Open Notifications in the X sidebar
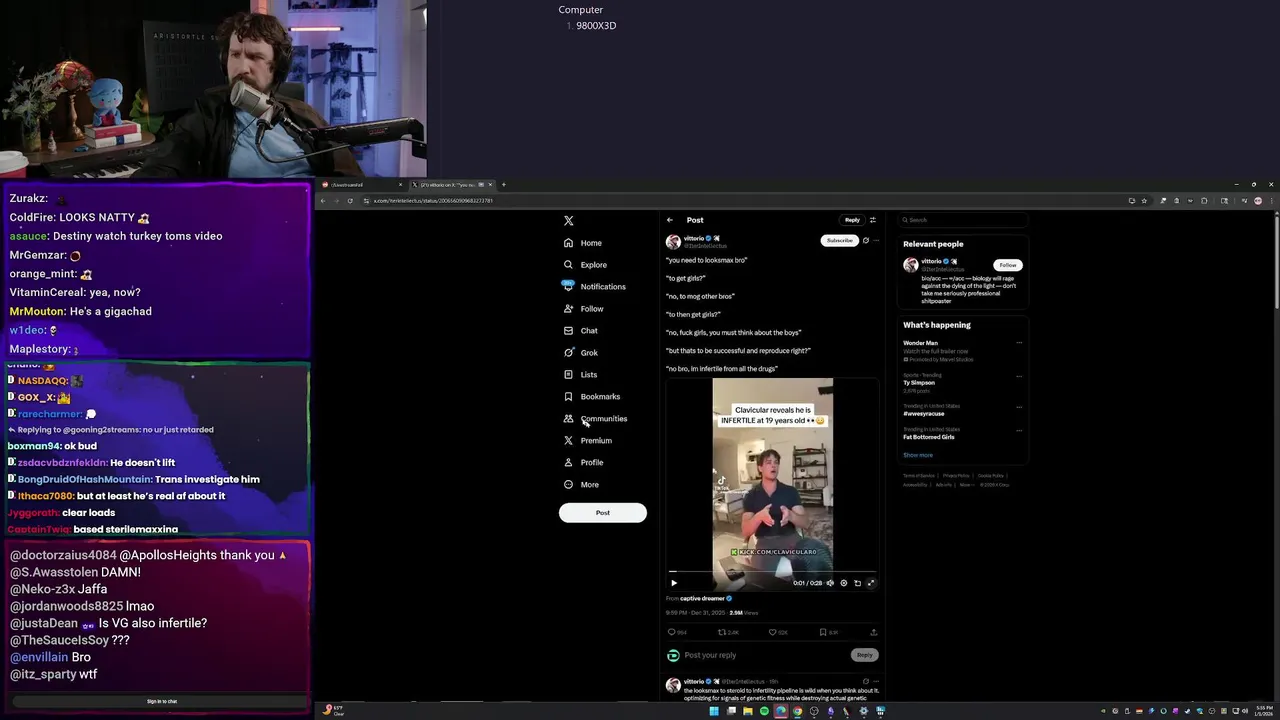Image resolution: width=1280 pixels, height=720 pixels. [x=594, y=287]
